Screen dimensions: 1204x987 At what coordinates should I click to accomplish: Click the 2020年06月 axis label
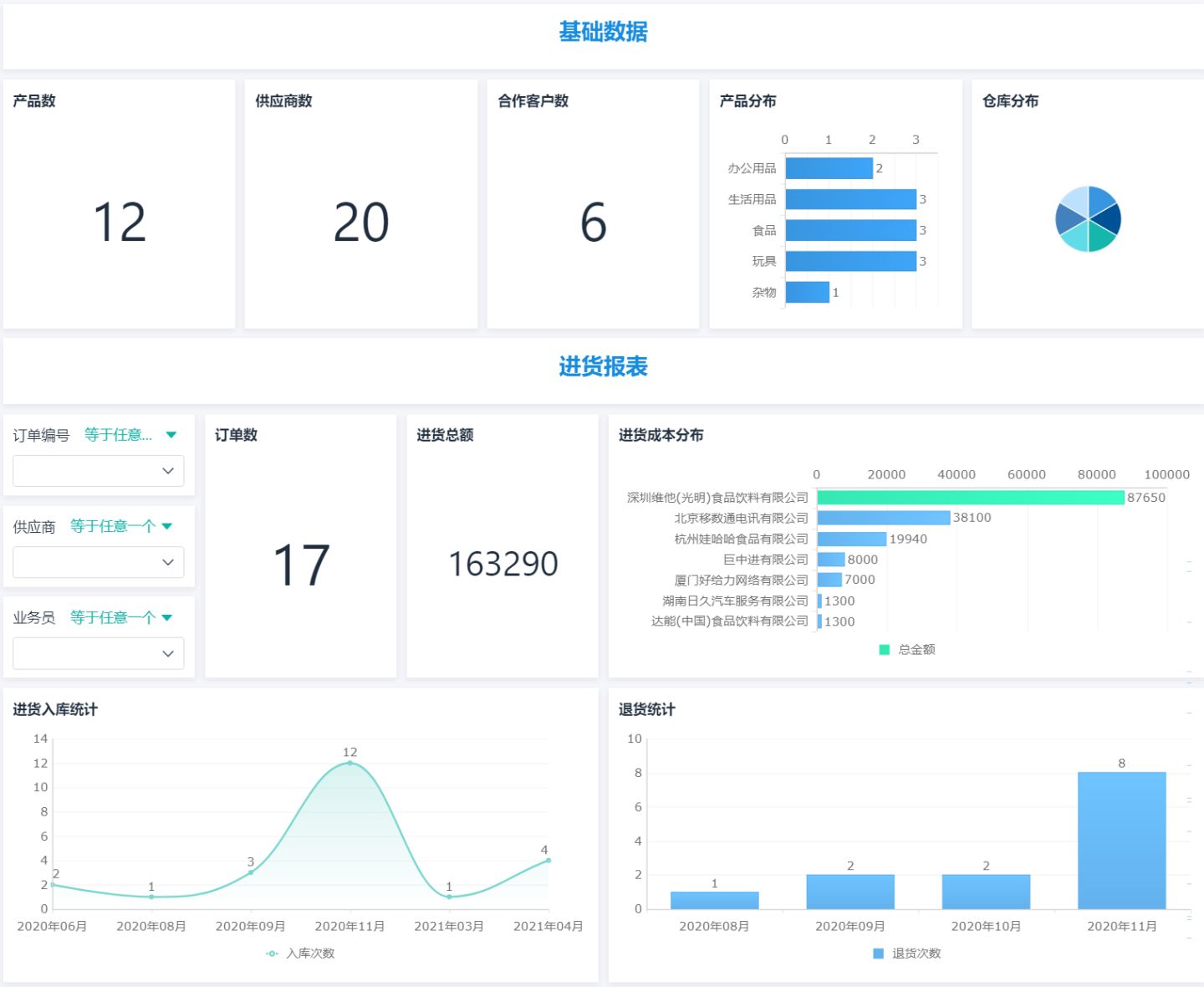(x=52, y=926)
